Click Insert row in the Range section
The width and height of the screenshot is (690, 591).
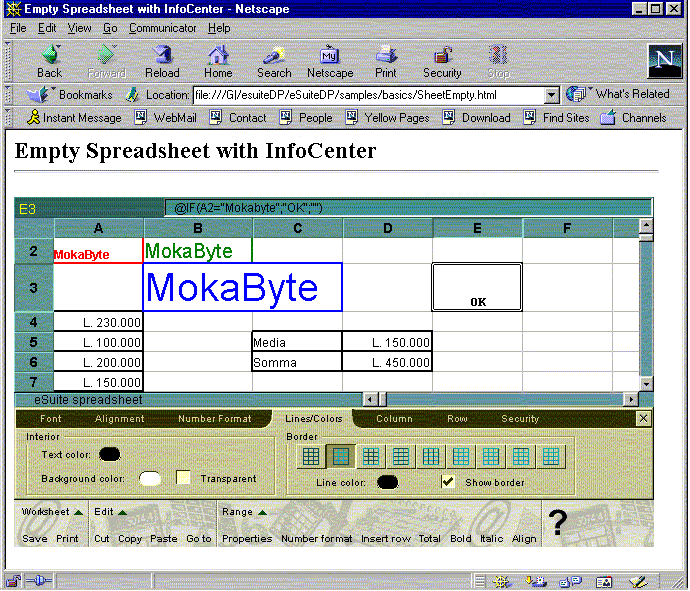pyautogui.click(x=385, y=539)
